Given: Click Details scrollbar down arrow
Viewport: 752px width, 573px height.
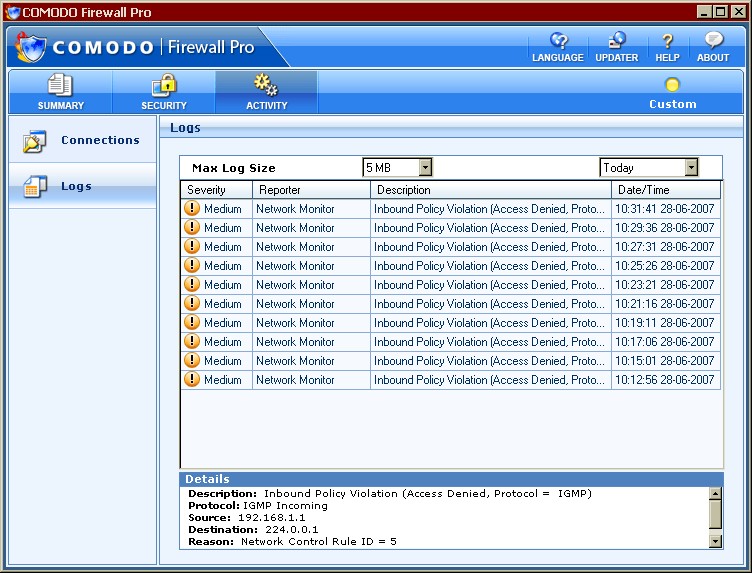Looking at the screenshot, I should coord(715,542).
